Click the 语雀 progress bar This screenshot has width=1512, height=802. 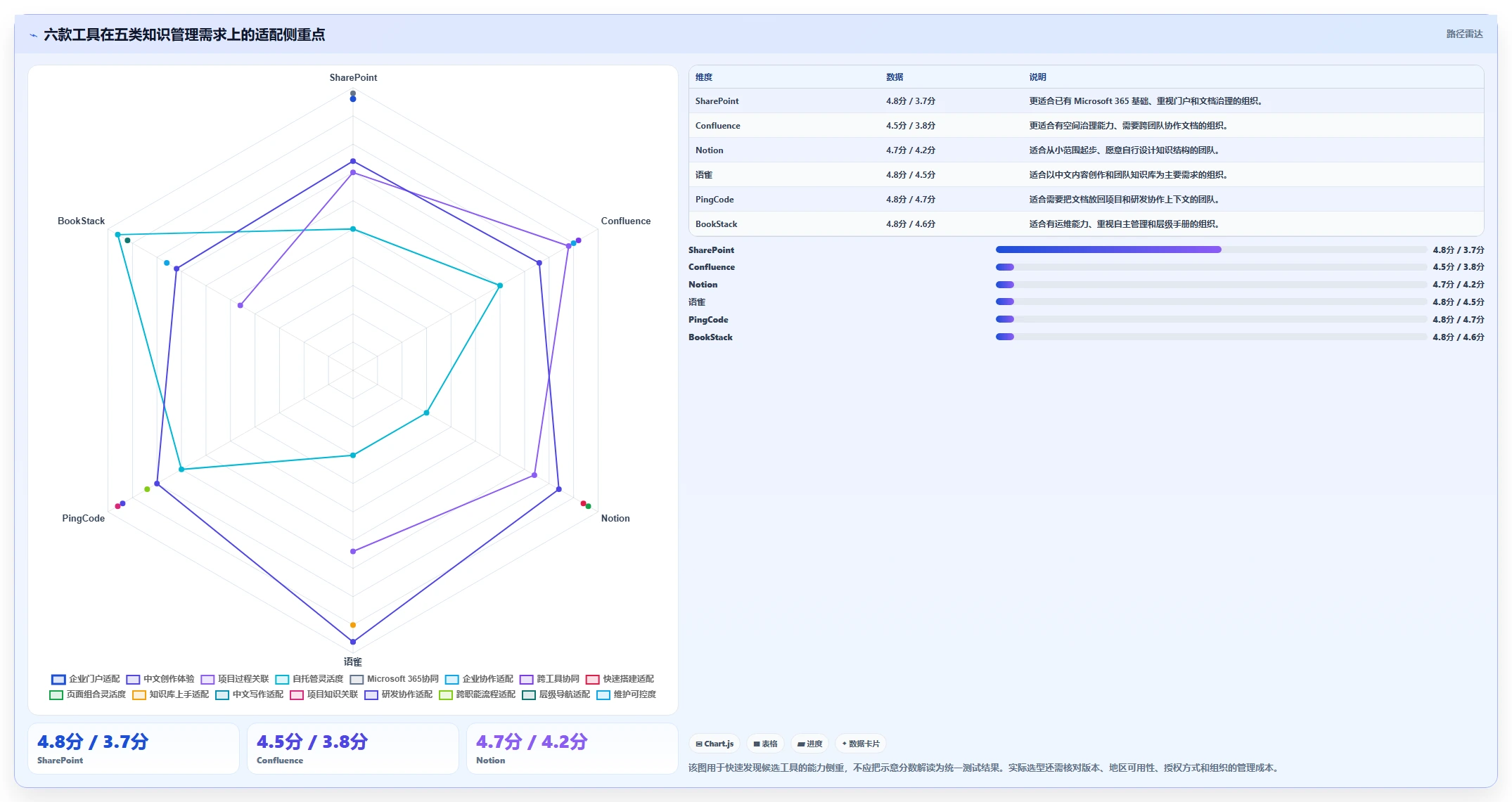pyautogui.click(x=1211, y=302)
